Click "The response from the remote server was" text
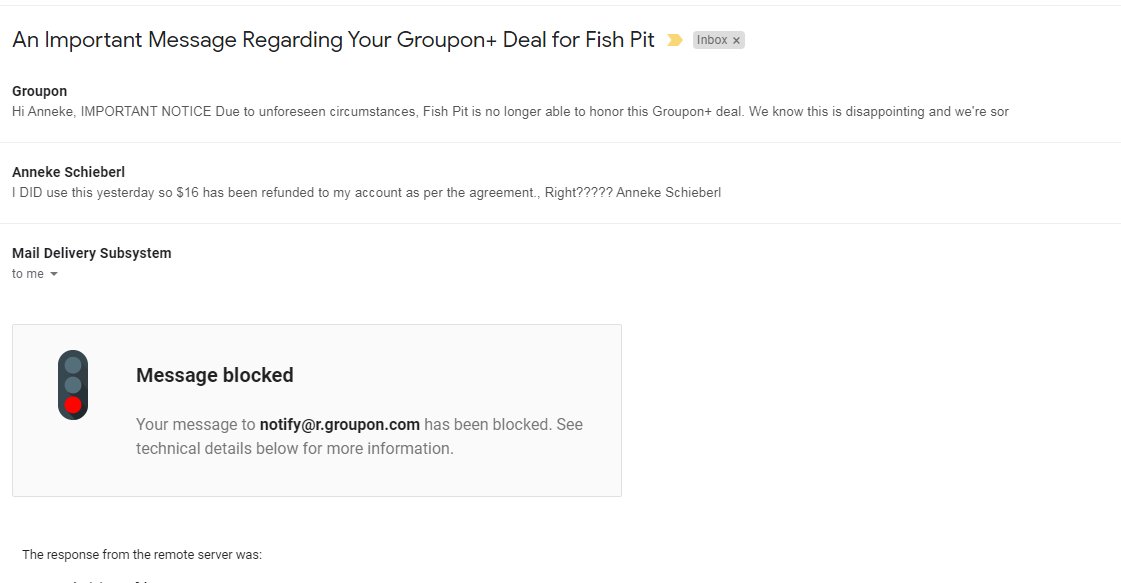Viewport: 1121px width, 583px height. (142, 554)
